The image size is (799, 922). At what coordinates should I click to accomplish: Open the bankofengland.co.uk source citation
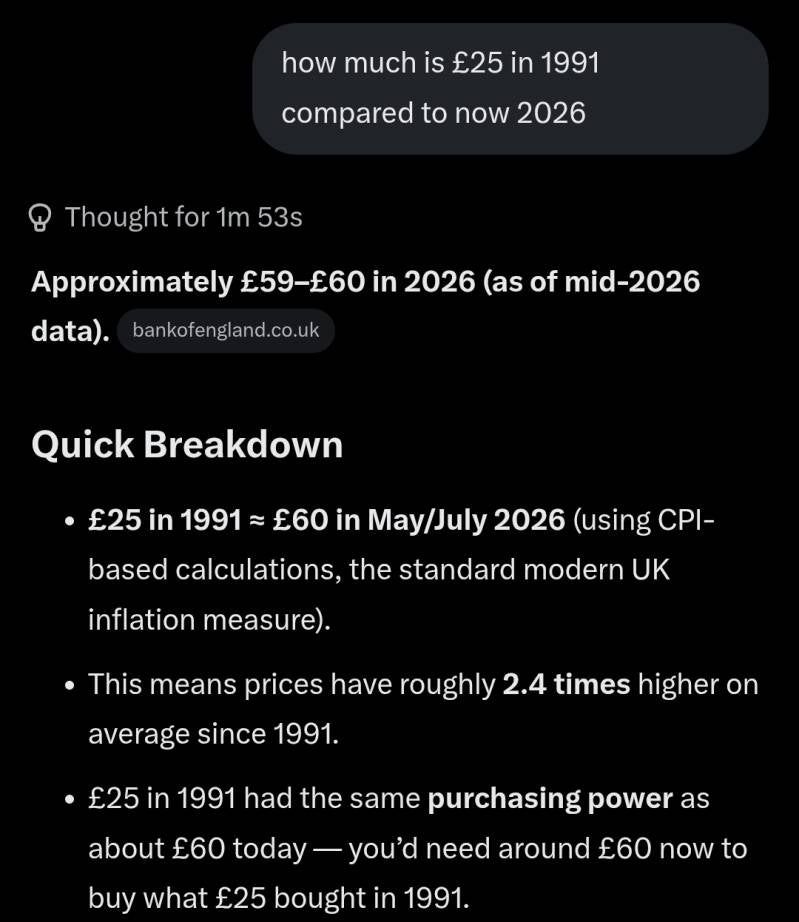pyautogui.click(x=226, y=330)
